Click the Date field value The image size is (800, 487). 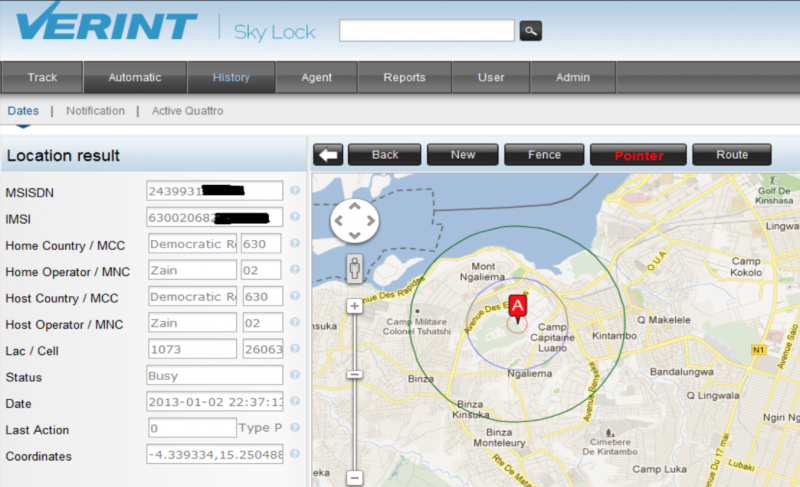point(214,402)
